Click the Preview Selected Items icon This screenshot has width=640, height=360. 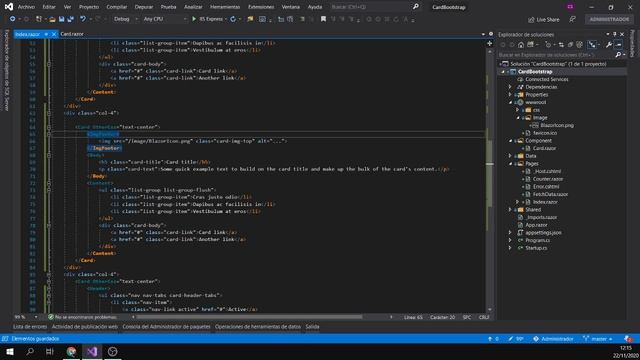[x=619, y=44]
